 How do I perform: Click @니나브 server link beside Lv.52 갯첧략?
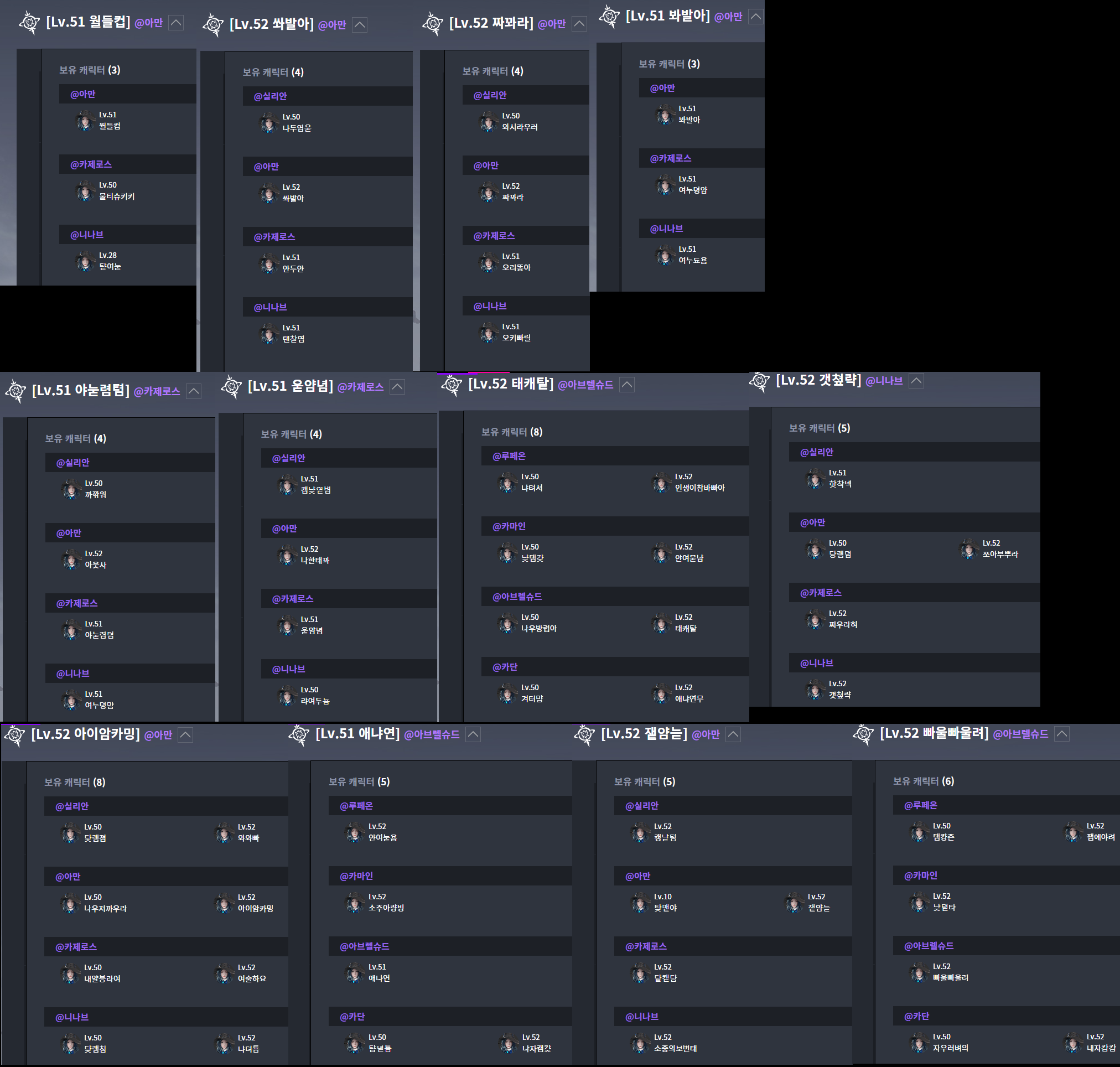(x=883, y=381)
